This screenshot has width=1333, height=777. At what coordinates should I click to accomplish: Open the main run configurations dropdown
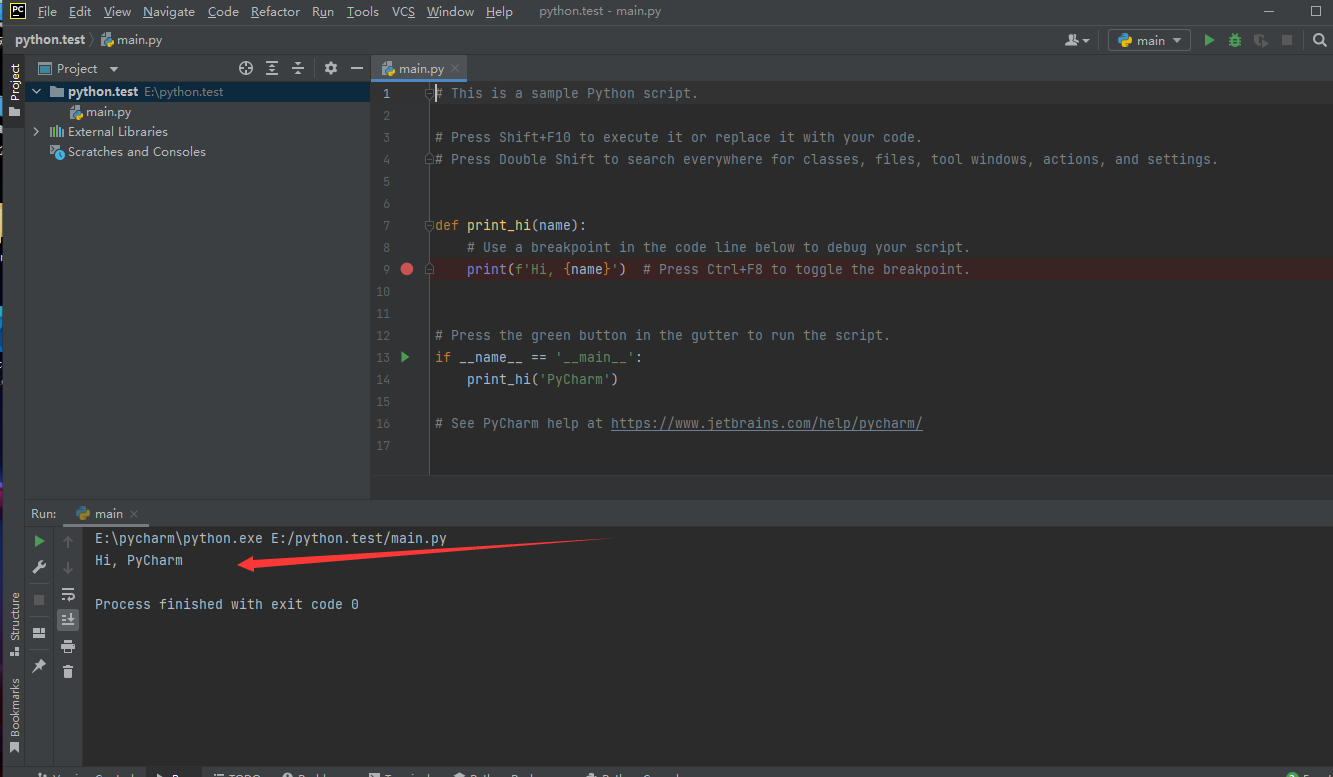1148,39
